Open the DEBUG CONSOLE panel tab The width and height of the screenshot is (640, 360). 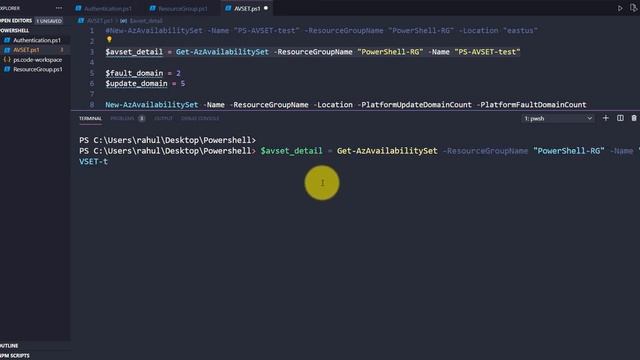[x=200, y=118]
